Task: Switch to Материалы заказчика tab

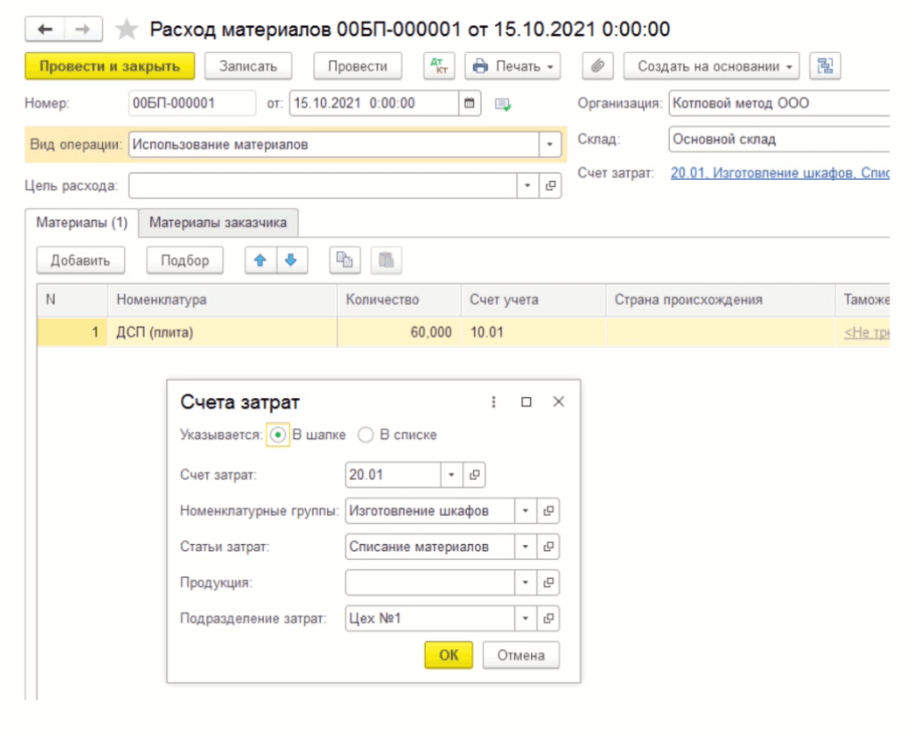Action: pyautogui.click(x=218, y=223)
